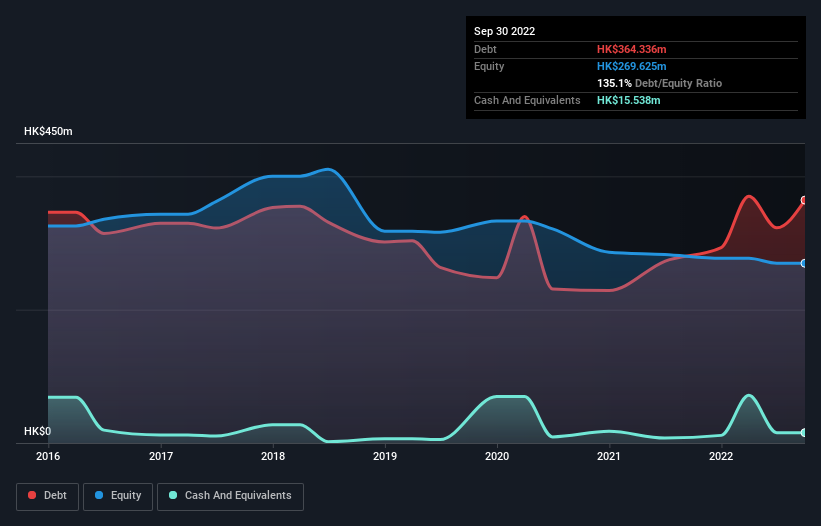
Task: Click the HK$15.538m cash value
Action: 628,100
